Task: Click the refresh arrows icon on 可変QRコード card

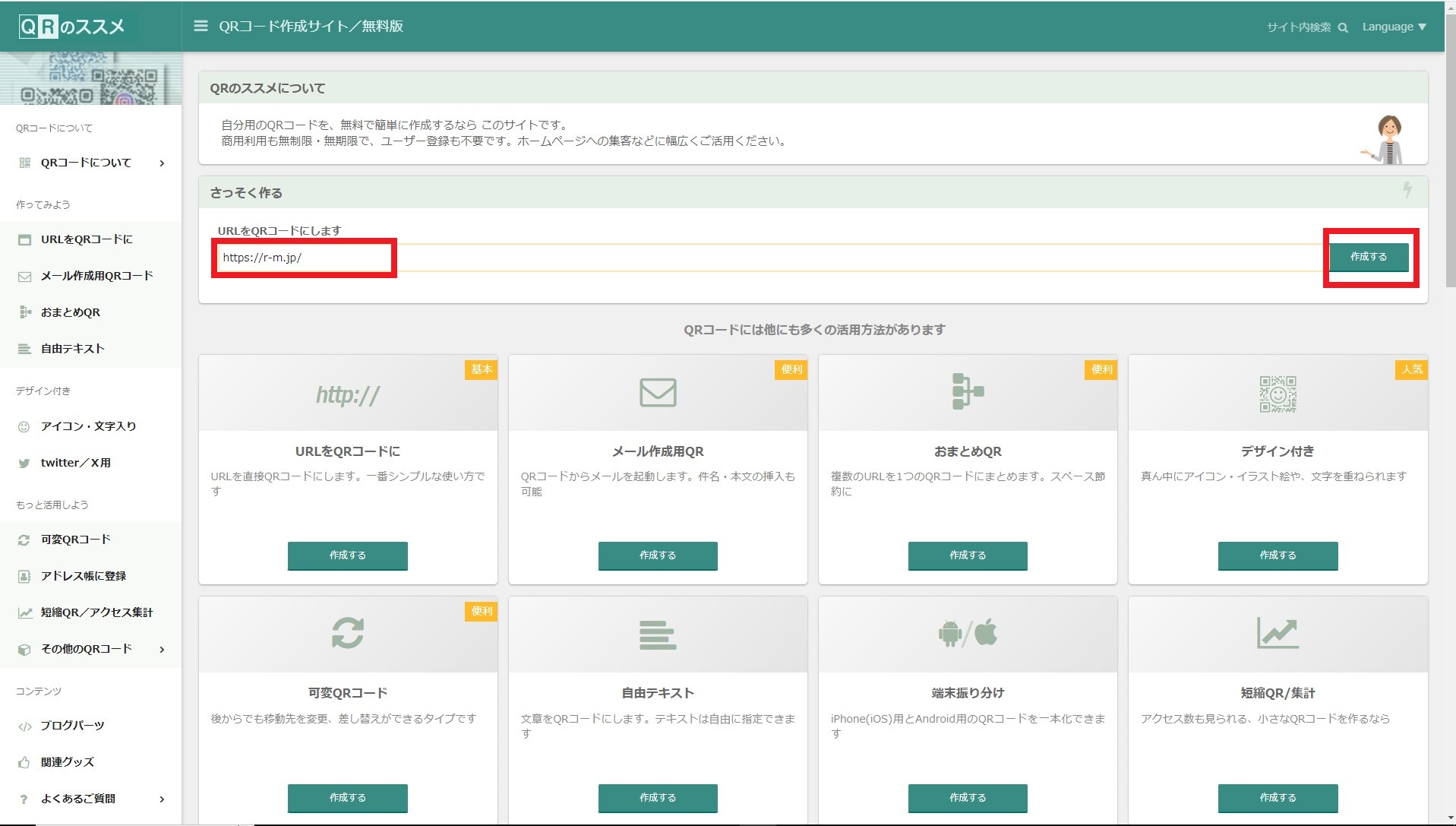Action: (x=347, y=633)
